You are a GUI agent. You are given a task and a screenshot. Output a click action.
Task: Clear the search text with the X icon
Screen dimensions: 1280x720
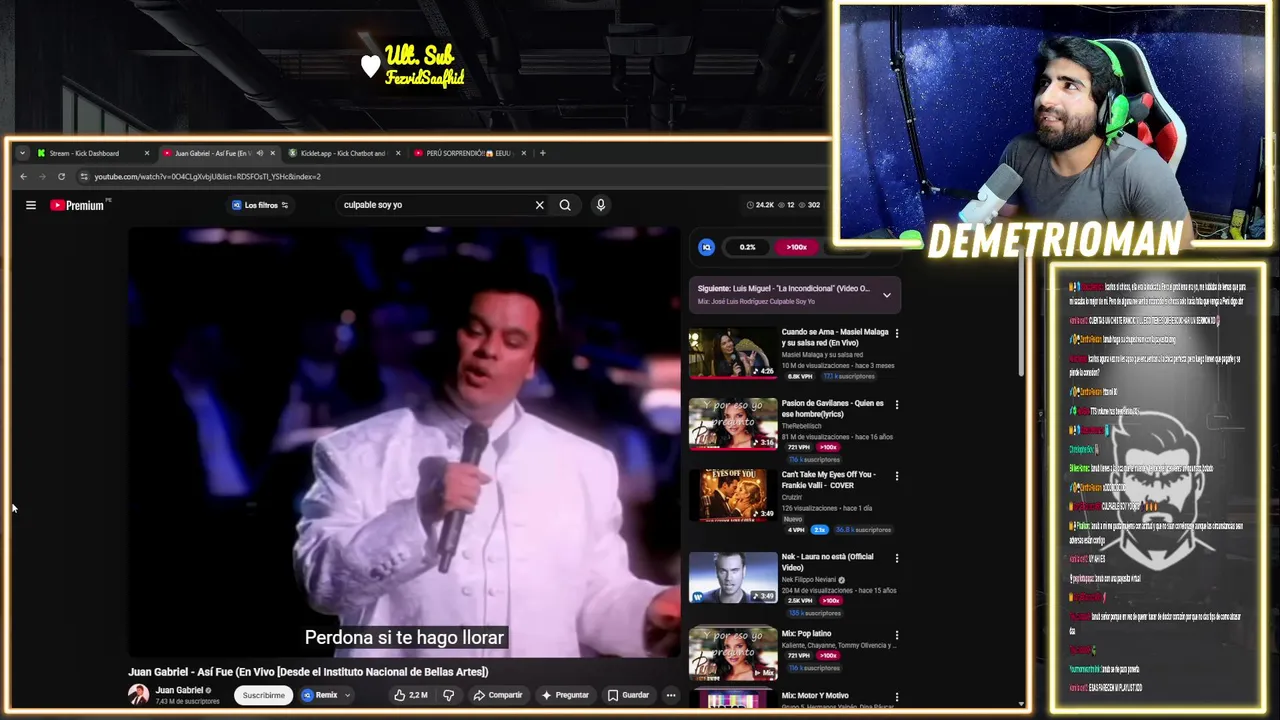[x=539, y=205]
